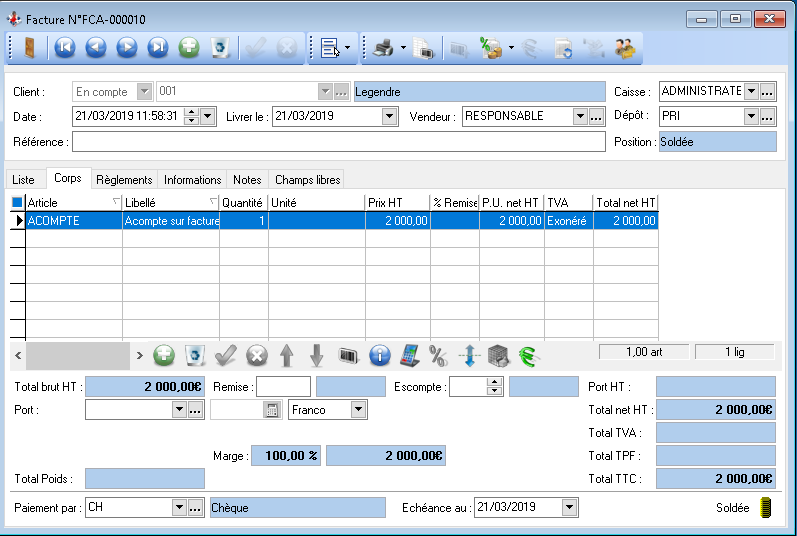Click the blue info icon for line
This screenshot has height=536, width=797.
click(x=379, y=355)
